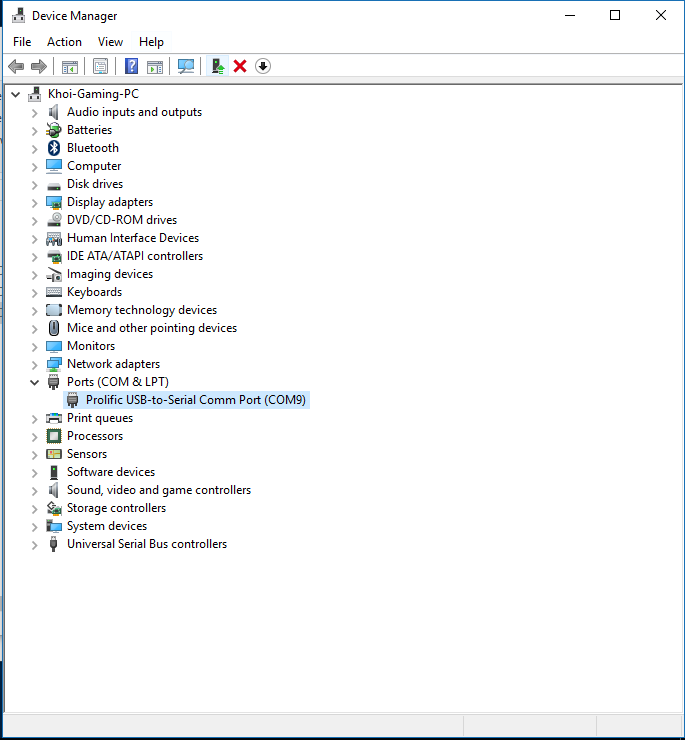
Task: Expand the Software devices chevron
Action: point(34,473)
